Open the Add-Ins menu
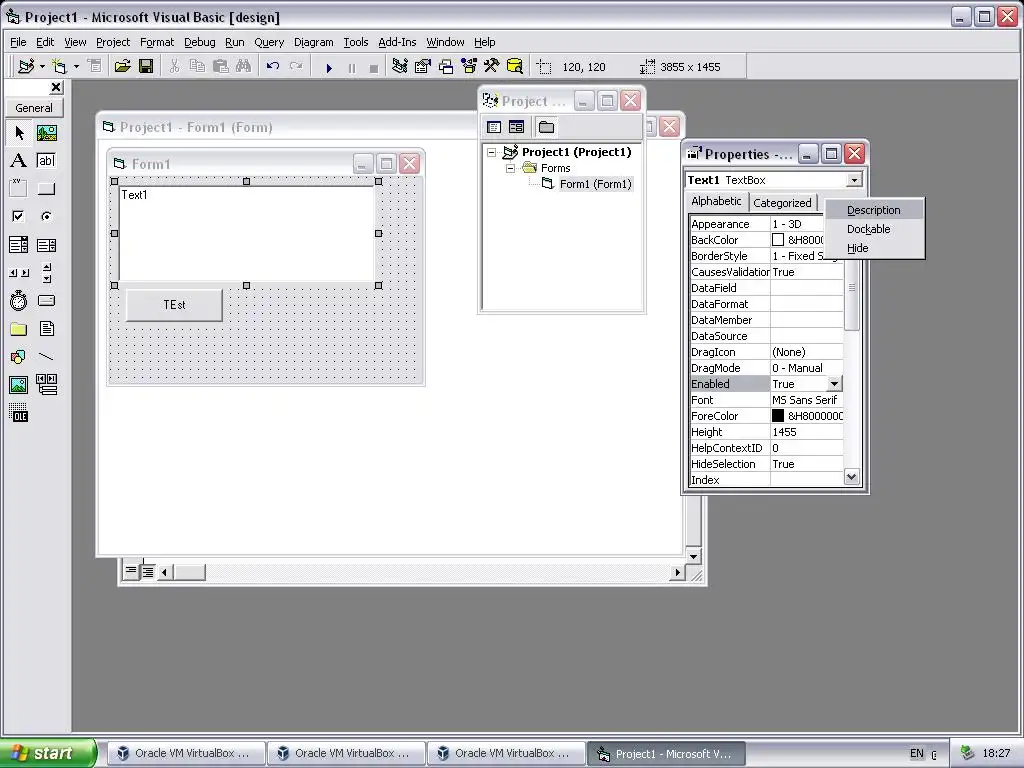Image resolution: width=1024 pixels, height=768 pixels. pyautogui.click(x=397, y=42)
